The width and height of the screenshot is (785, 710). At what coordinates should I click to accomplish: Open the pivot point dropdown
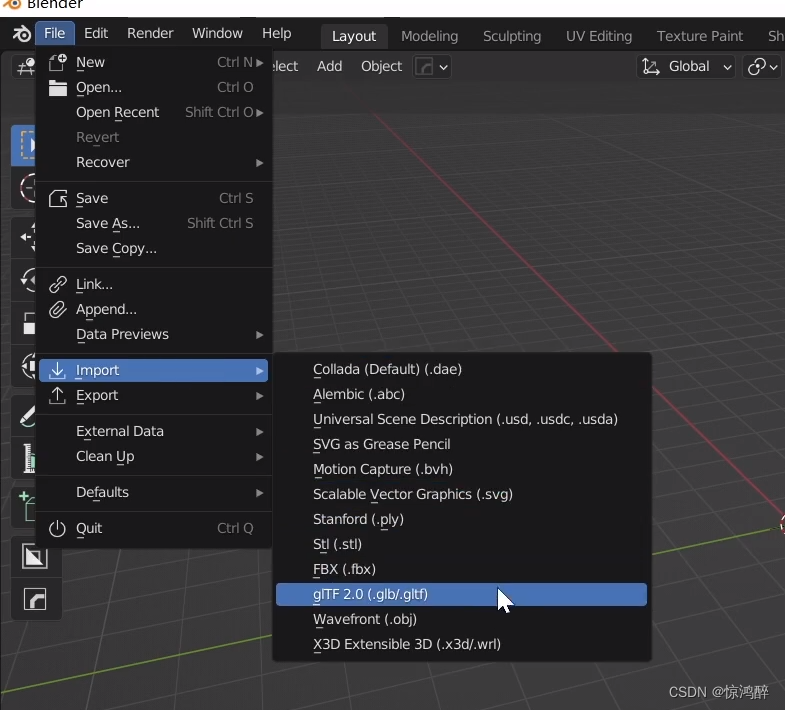tap(762, 67)
